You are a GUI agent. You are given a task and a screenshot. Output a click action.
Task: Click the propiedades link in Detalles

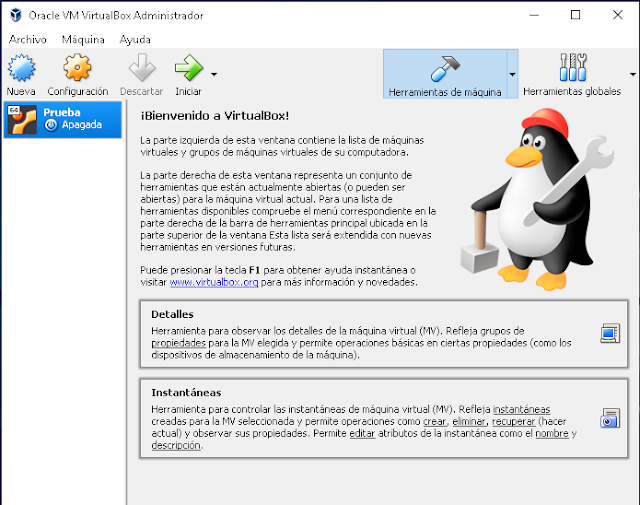click(x=178, y=343)
